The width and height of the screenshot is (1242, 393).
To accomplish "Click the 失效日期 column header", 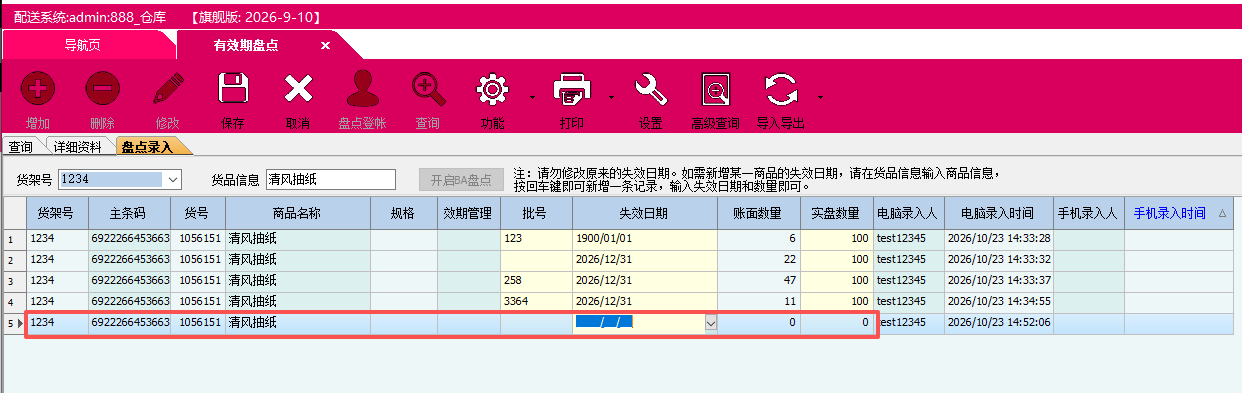I will tap(644, 213).
